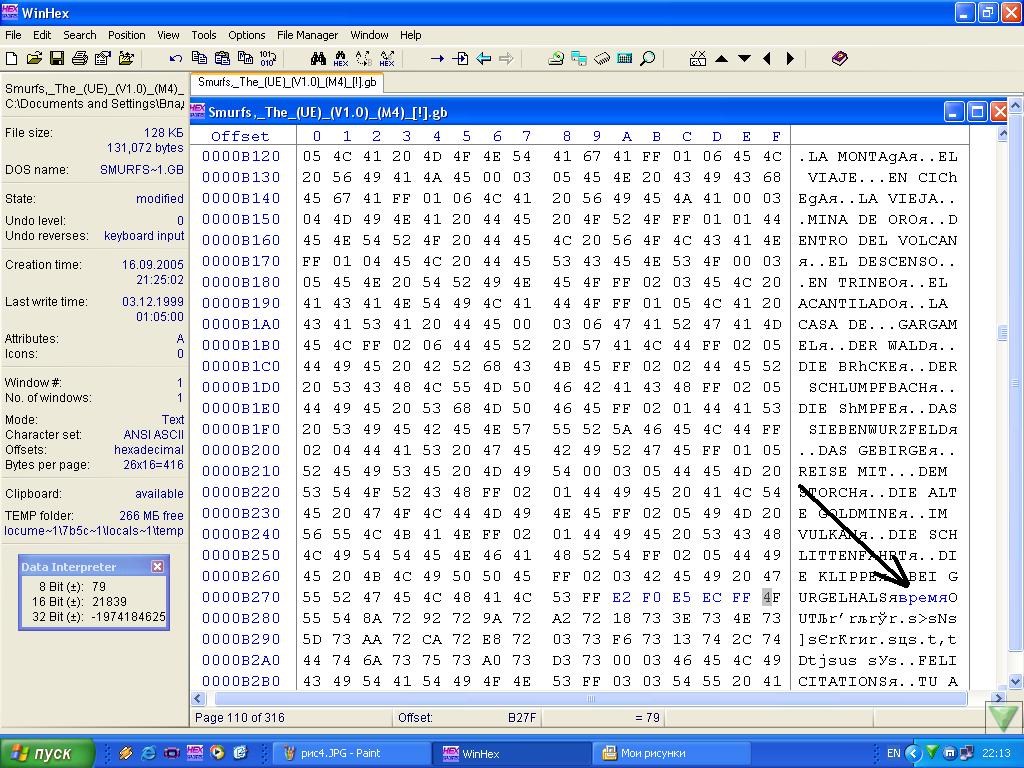The width and height of the screenshot is (1024, 768).
Task: Open the replace hex values icon
Action: point(387,59)
